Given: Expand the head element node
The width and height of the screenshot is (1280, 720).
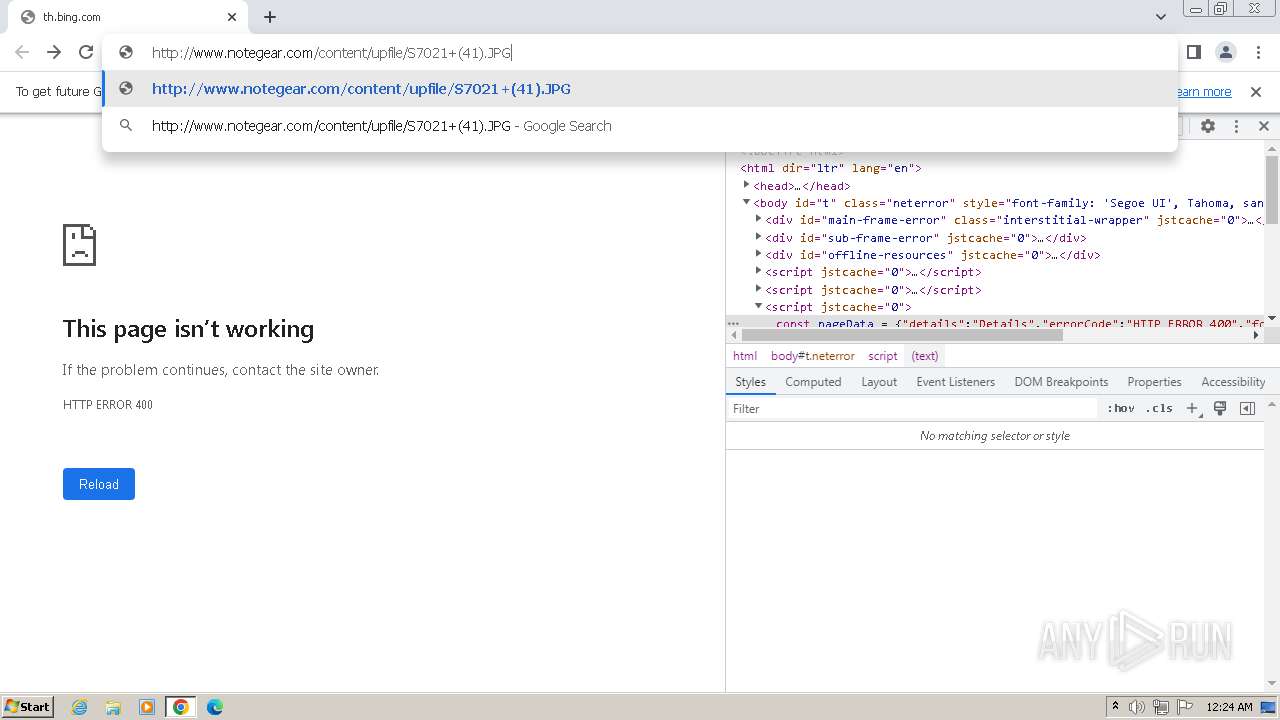Looking at the screenshot, I should (747, 185).
